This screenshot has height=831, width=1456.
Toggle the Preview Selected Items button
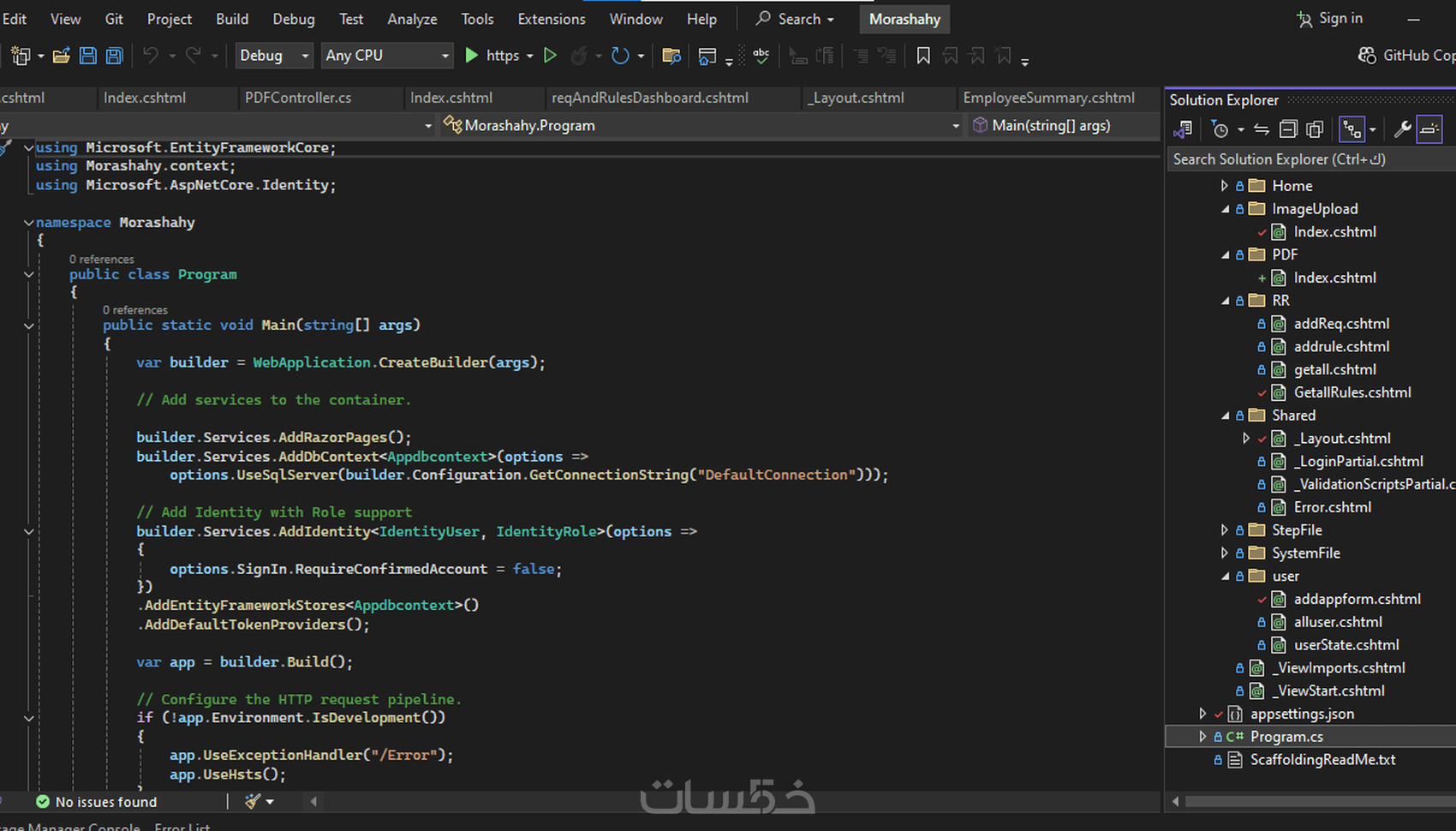coord(1429,129)
